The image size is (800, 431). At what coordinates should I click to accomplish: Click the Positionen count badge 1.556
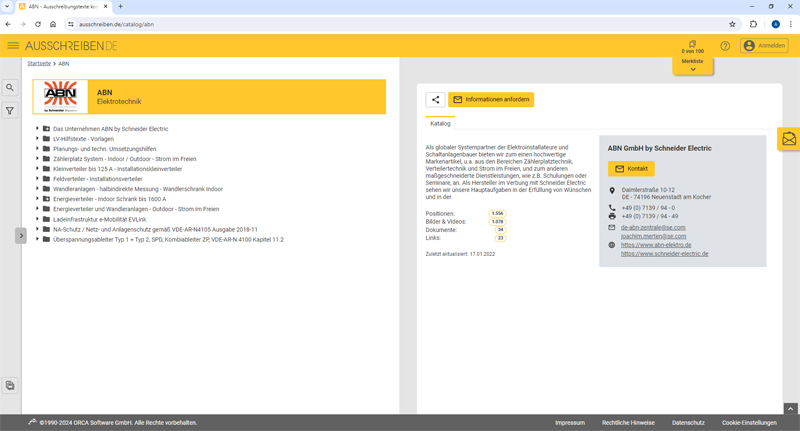pos(497,214)
